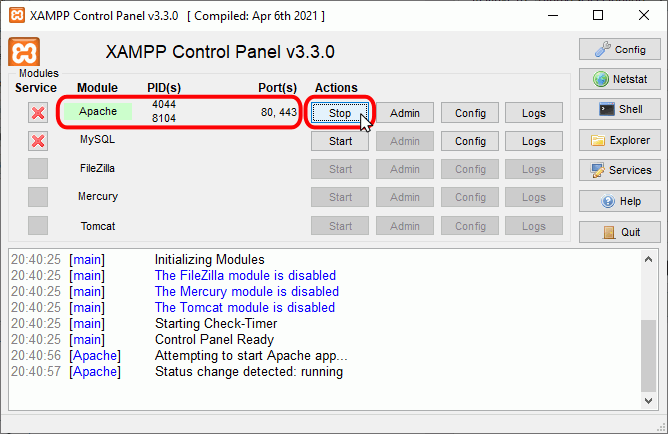Quit XAMPP via door icon button
This screenshot has width=668, height=434.
pos(619,232)
